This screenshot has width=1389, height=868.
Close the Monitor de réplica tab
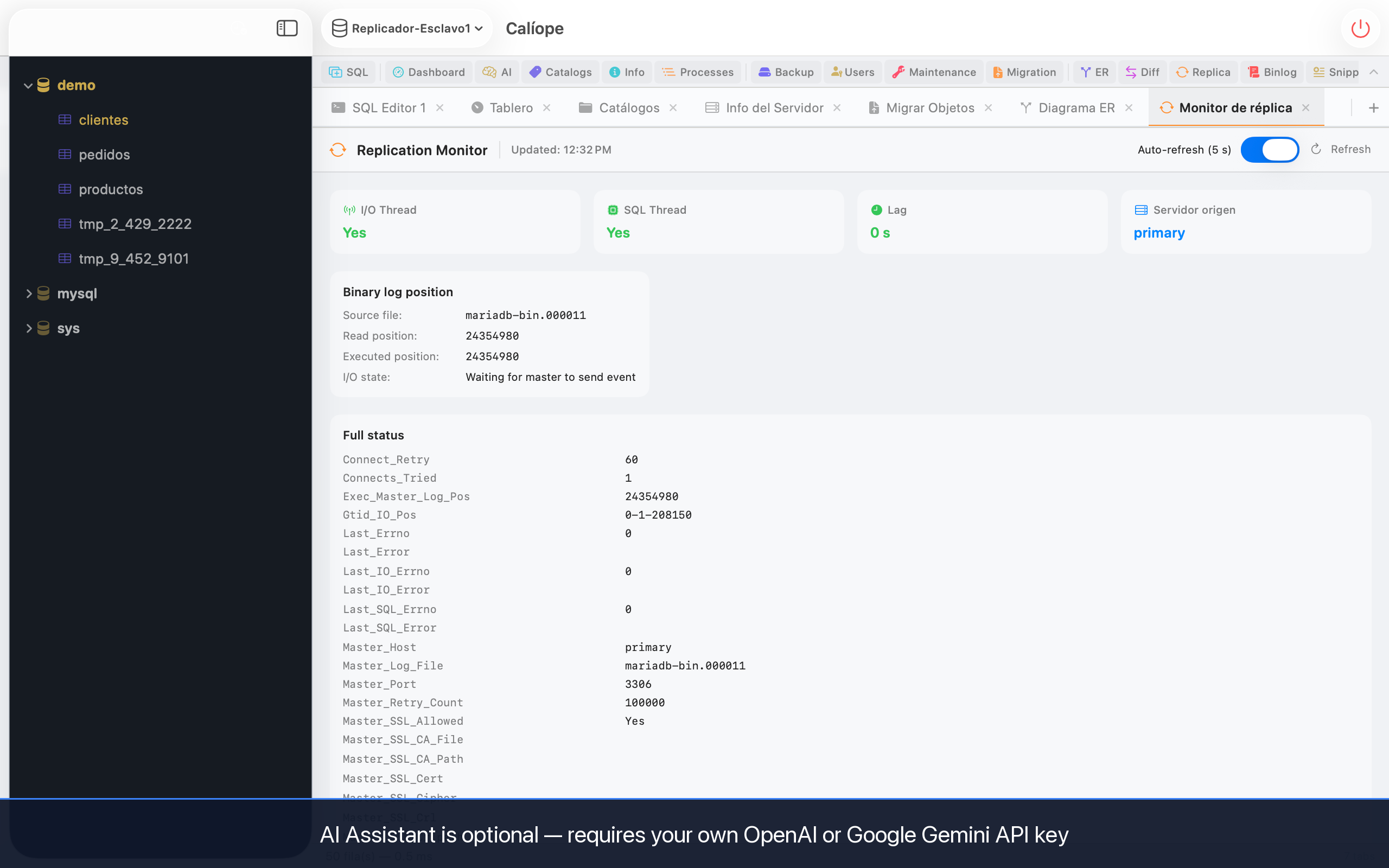(1306, 108)
